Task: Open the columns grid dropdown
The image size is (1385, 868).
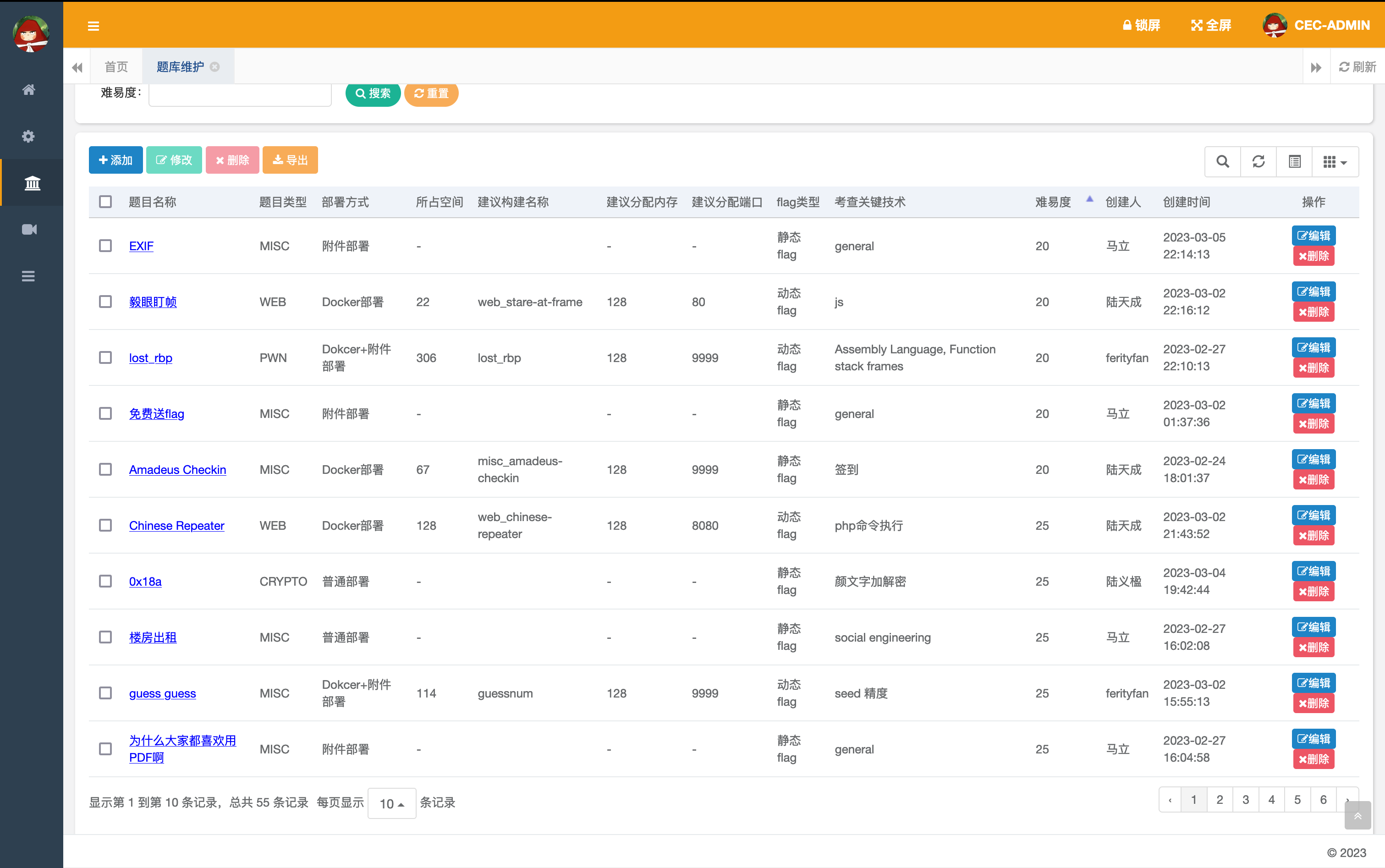Action: coord(1335,162)
